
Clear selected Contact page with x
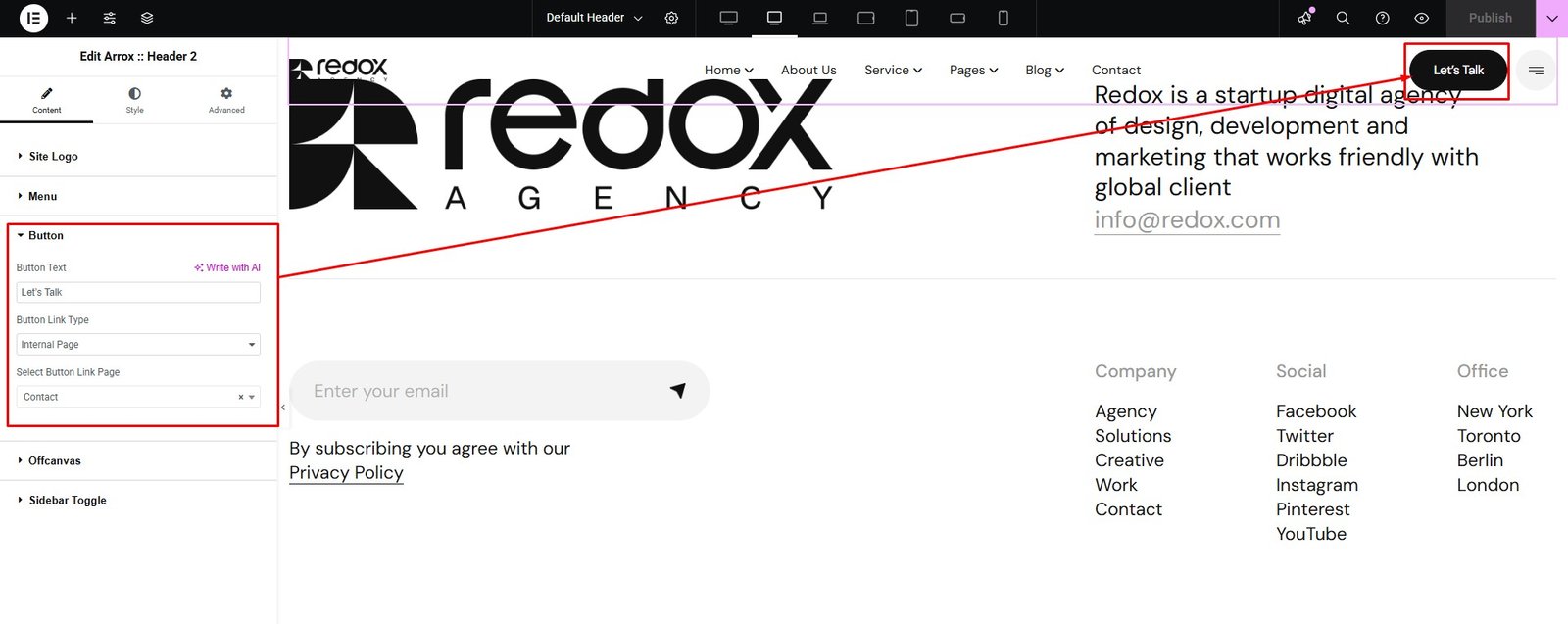click(x=241, y=397)
